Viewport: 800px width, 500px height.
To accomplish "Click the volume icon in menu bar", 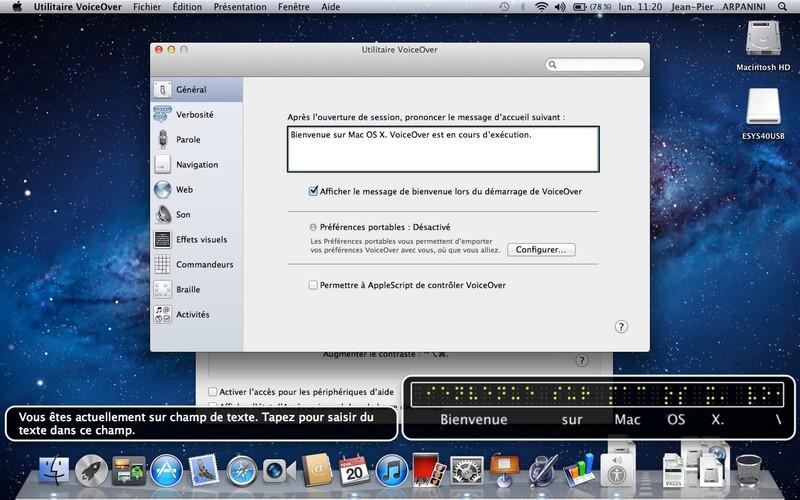I will point(560,7).
